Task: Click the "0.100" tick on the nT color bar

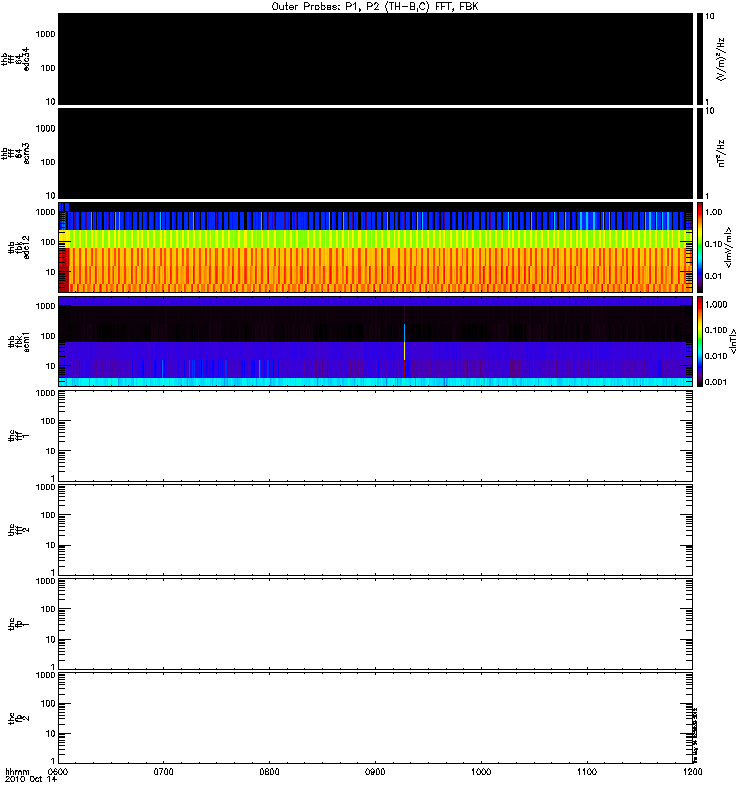Action: click(x=716, y=330)
